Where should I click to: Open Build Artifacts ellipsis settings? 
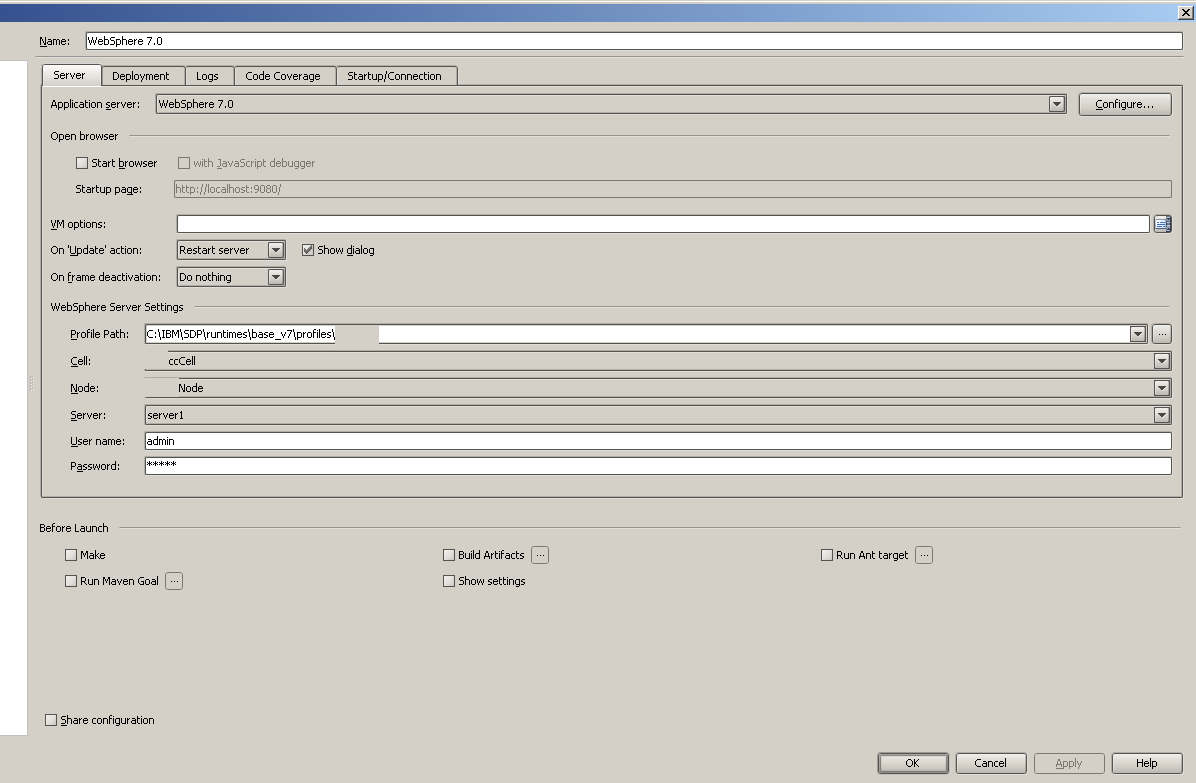(540, 555)
